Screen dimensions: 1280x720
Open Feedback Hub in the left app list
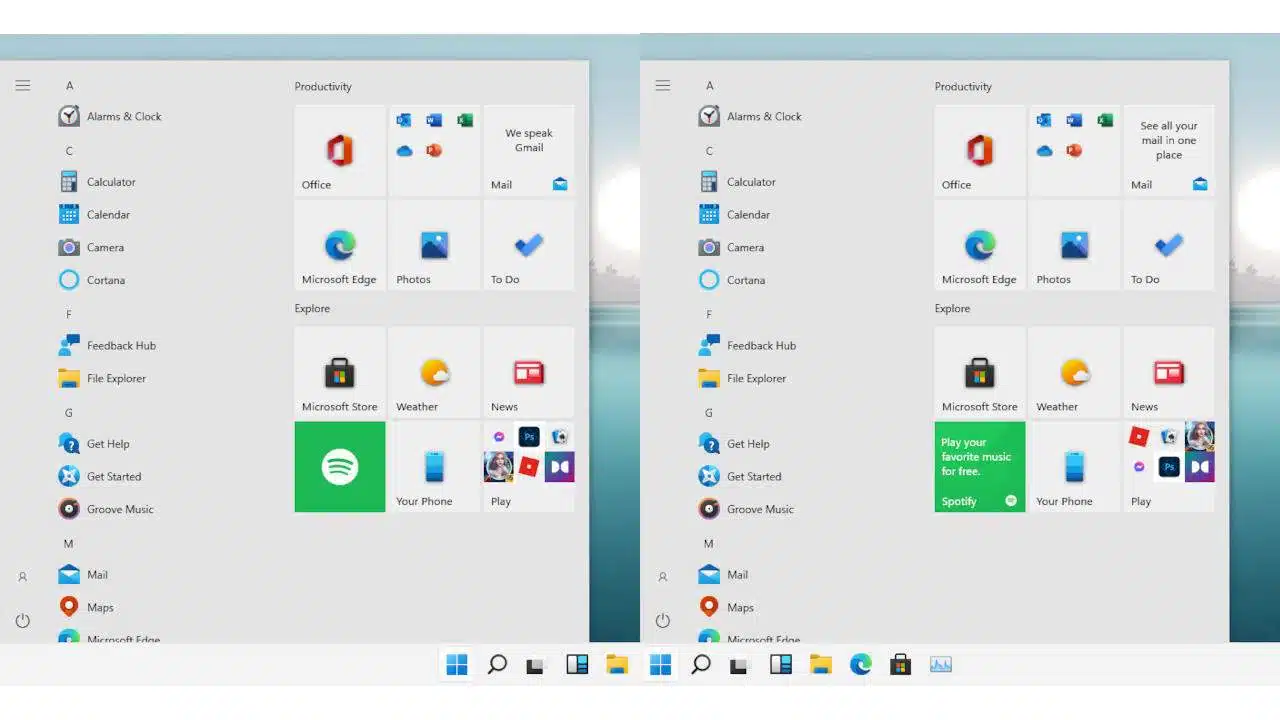(120, 346)
